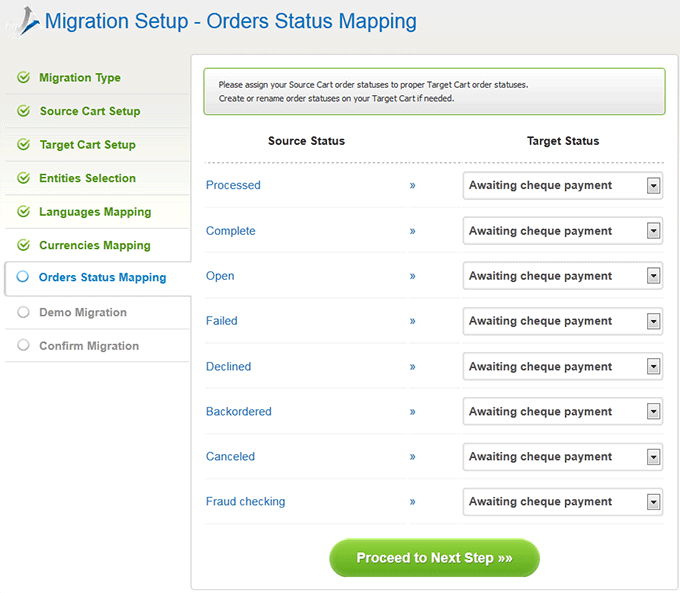Click the Source Status column header
This screenshot has height=593, width=680.
tap(306, 141)
